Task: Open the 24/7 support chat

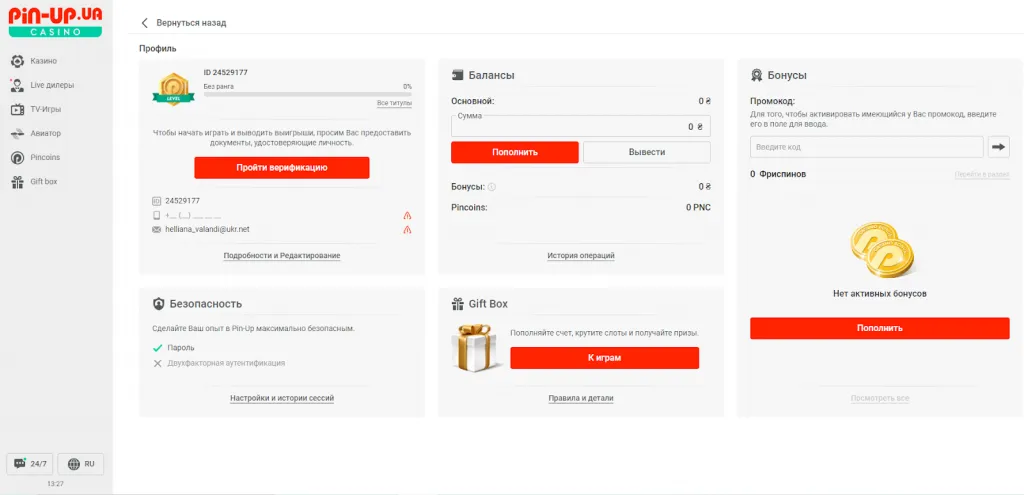Action: coord(29,464)
